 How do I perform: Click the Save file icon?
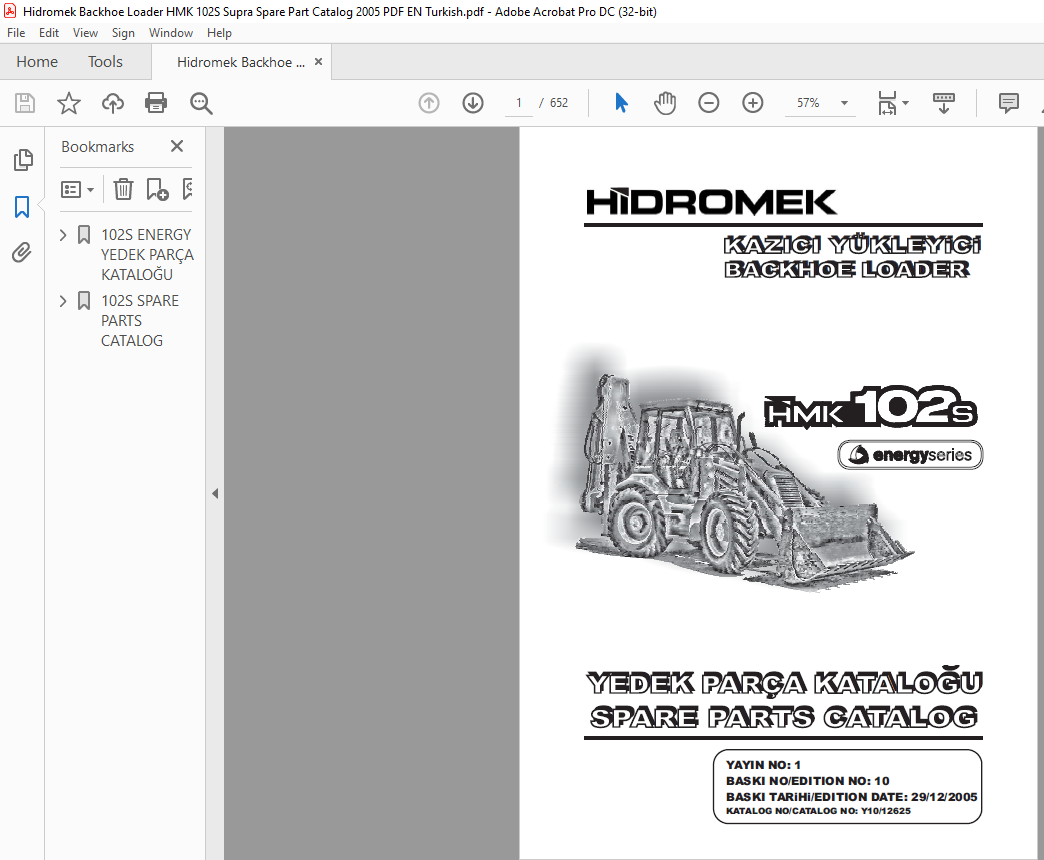click(x=25, y=103)
